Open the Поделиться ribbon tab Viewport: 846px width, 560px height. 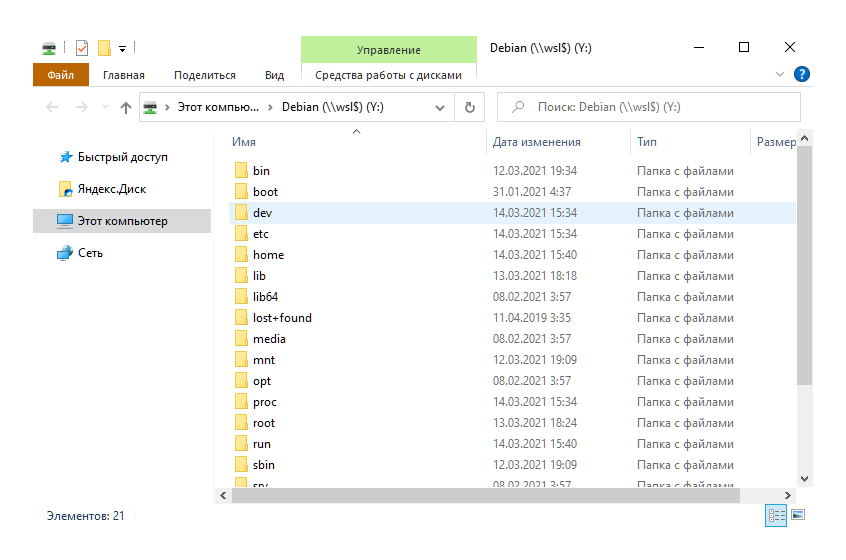point(204,75)
